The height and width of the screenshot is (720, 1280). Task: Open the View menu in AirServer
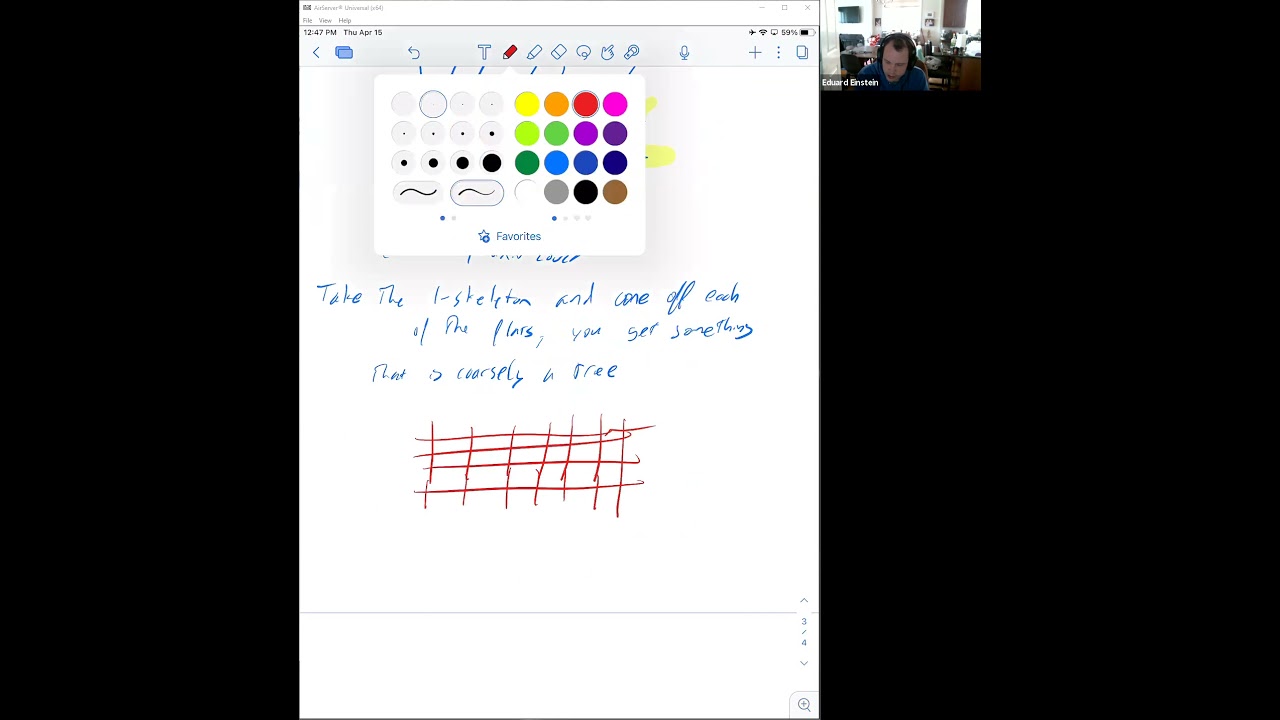325,20
